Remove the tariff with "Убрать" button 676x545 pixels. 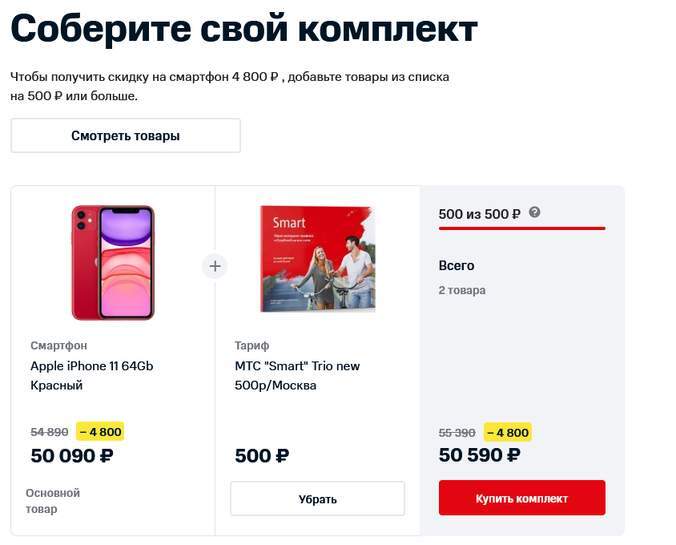317,499
